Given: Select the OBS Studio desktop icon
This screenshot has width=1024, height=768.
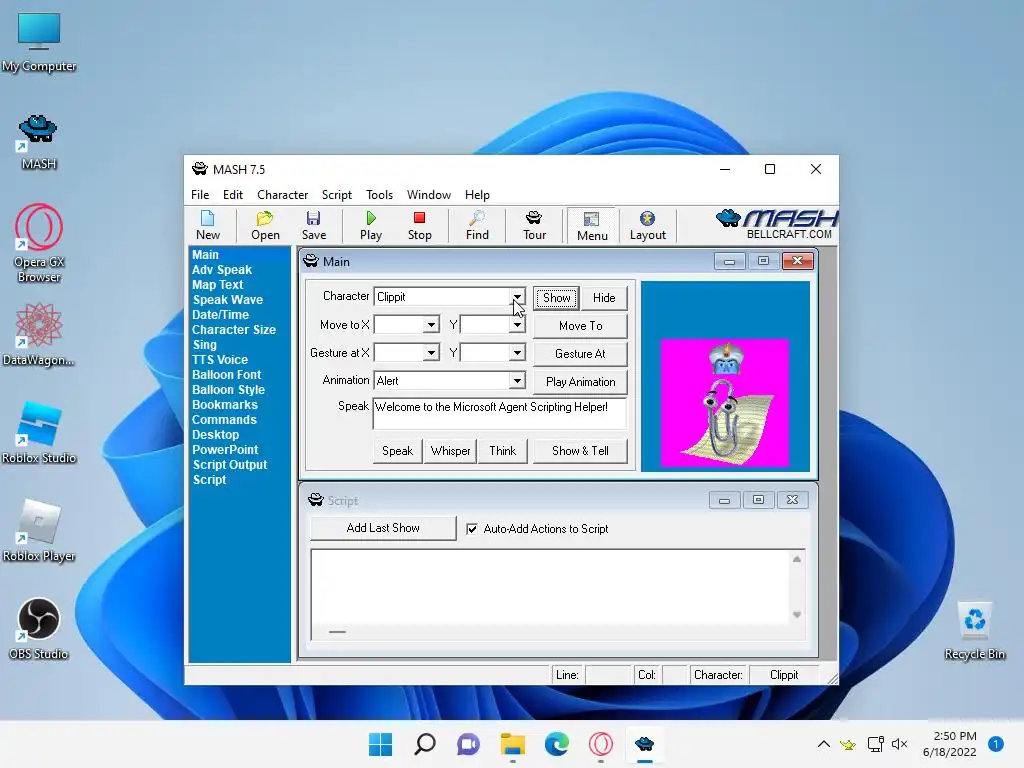Looking at the screenshot, I should (x=39, y=628).
